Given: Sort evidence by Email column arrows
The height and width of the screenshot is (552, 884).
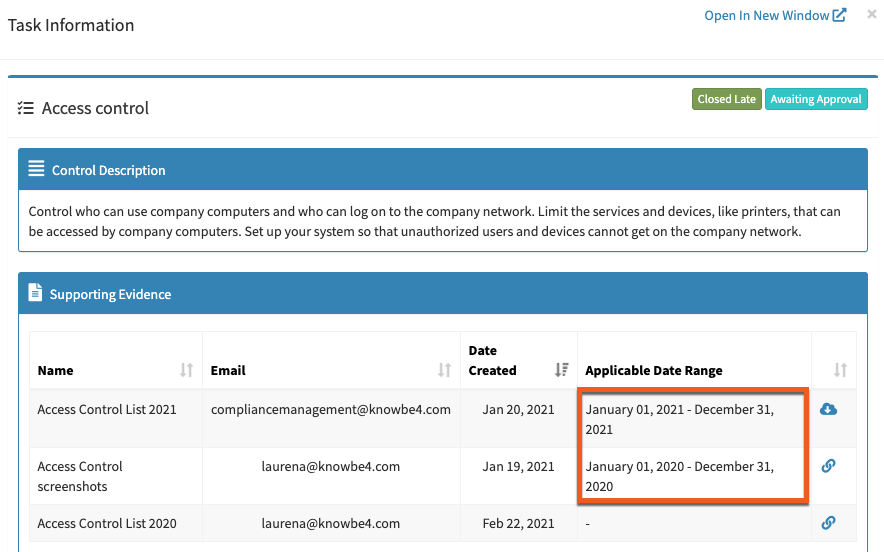Looking at the screenshot, I should pyautogui.click(x=444, y=370).
